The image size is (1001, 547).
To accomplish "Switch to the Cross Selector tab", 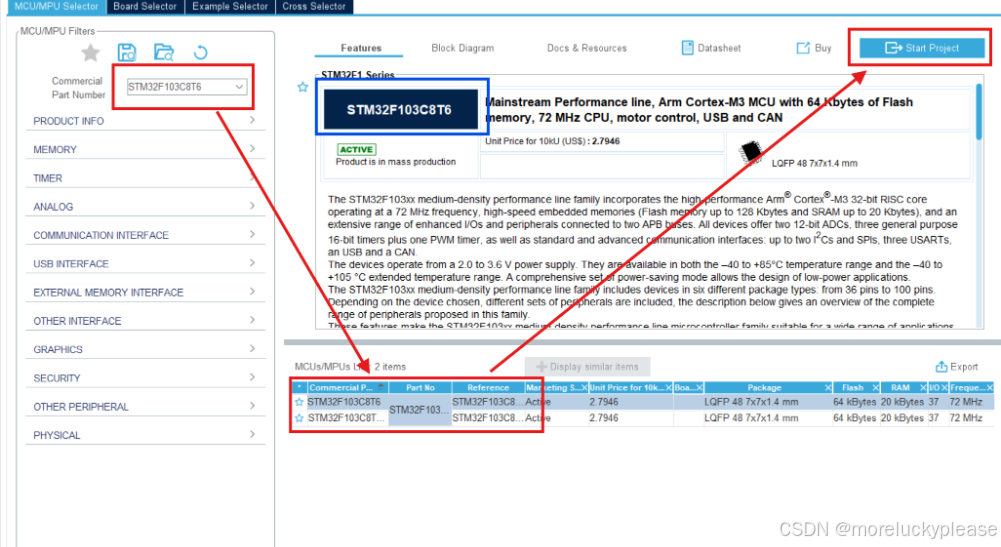I will click(314, 6).
